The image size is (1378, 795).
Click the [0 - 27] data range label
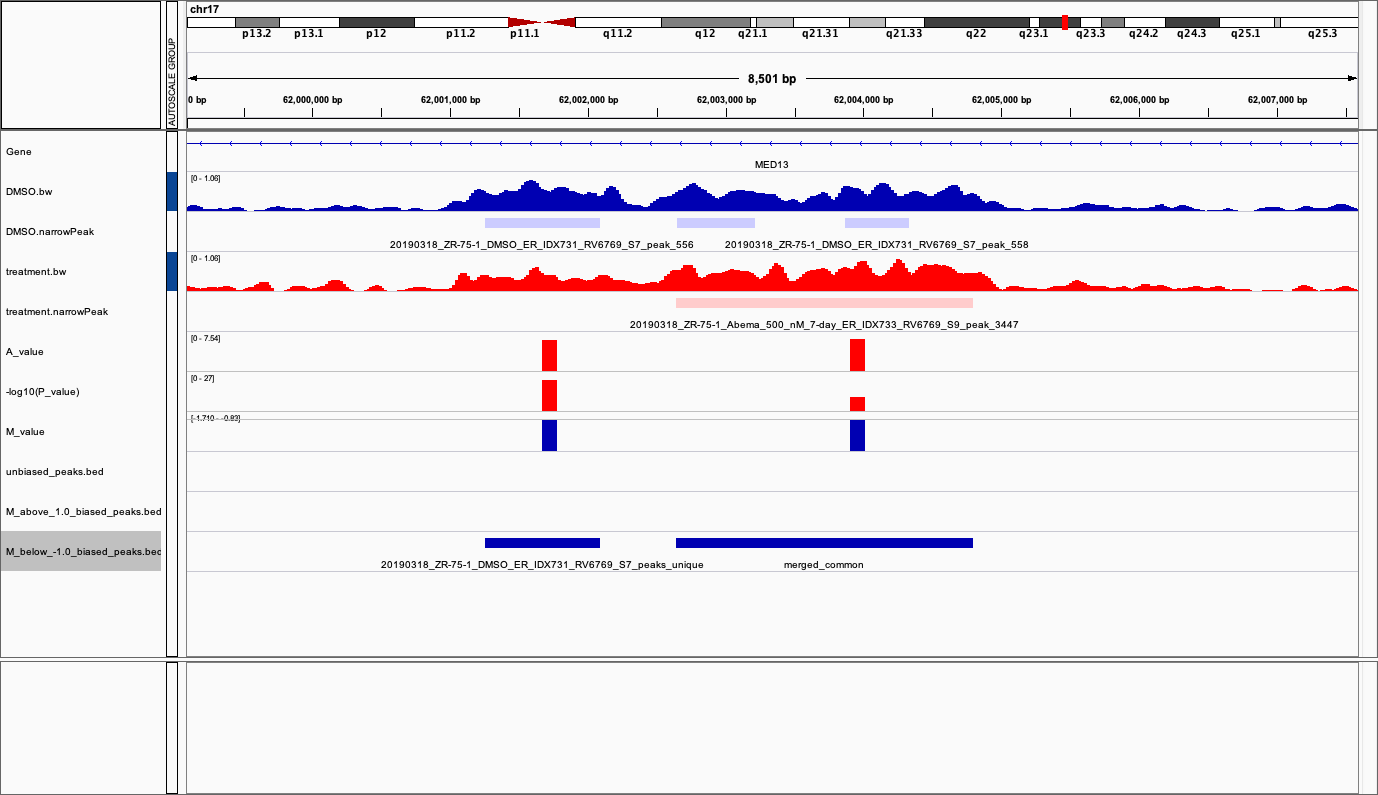[202, 378]
